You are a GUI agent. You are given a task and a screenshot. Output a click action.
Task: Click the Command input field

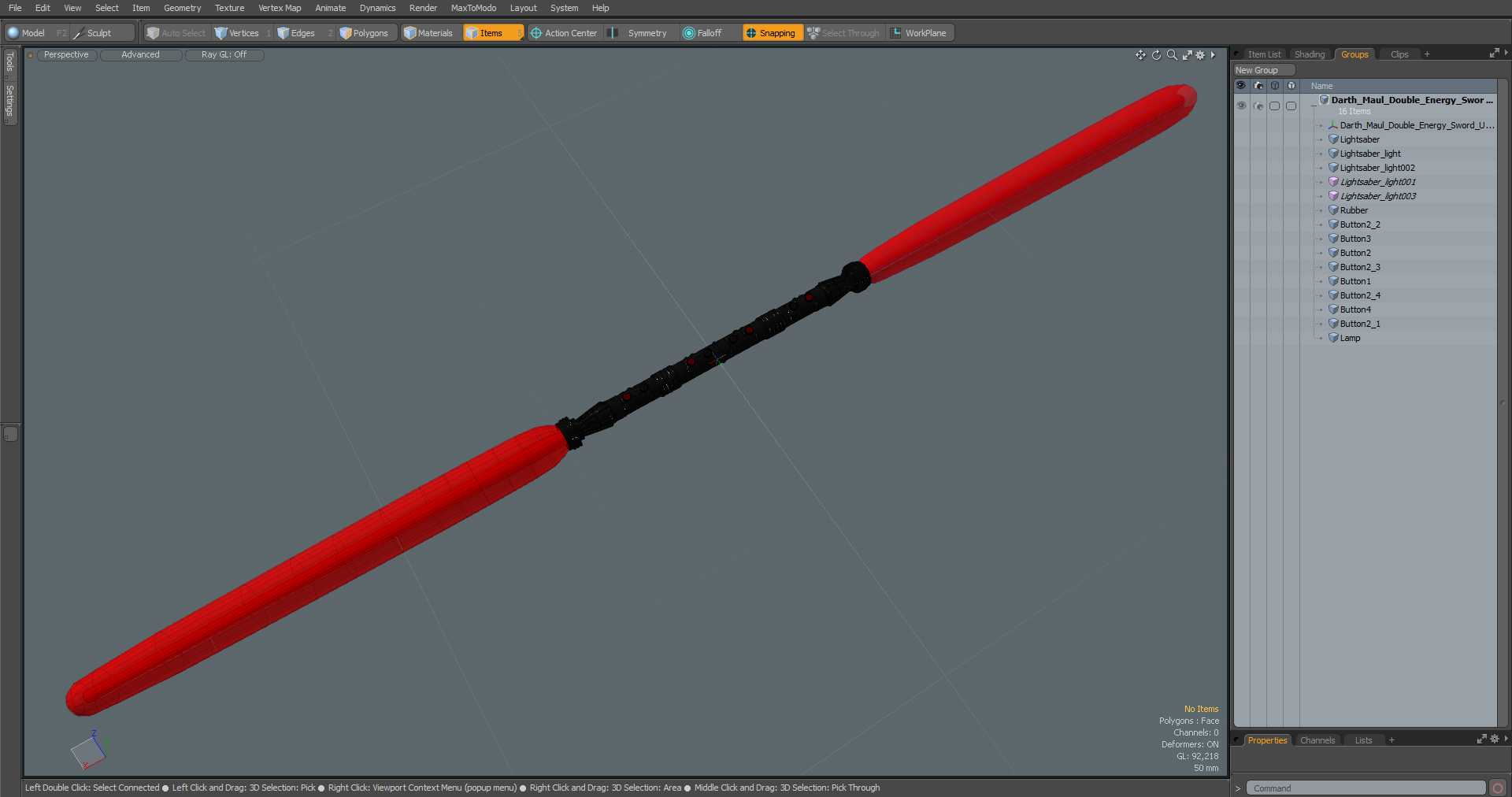pyautogui.click(x=1366, y=788)
